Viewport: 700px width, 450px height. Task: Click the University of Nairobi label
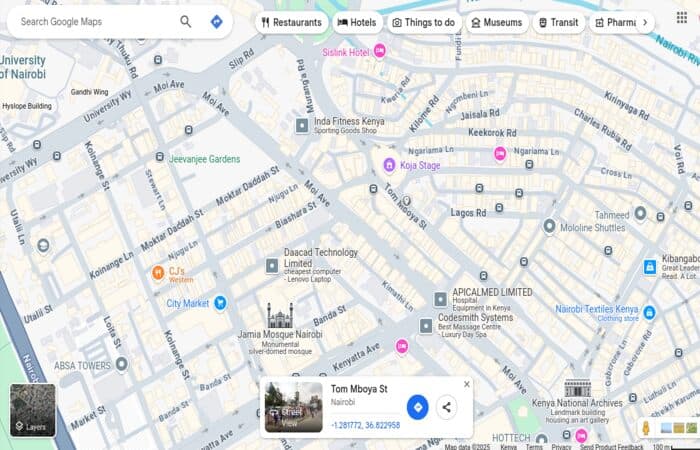pyautogui.click(x=23, y=67)
